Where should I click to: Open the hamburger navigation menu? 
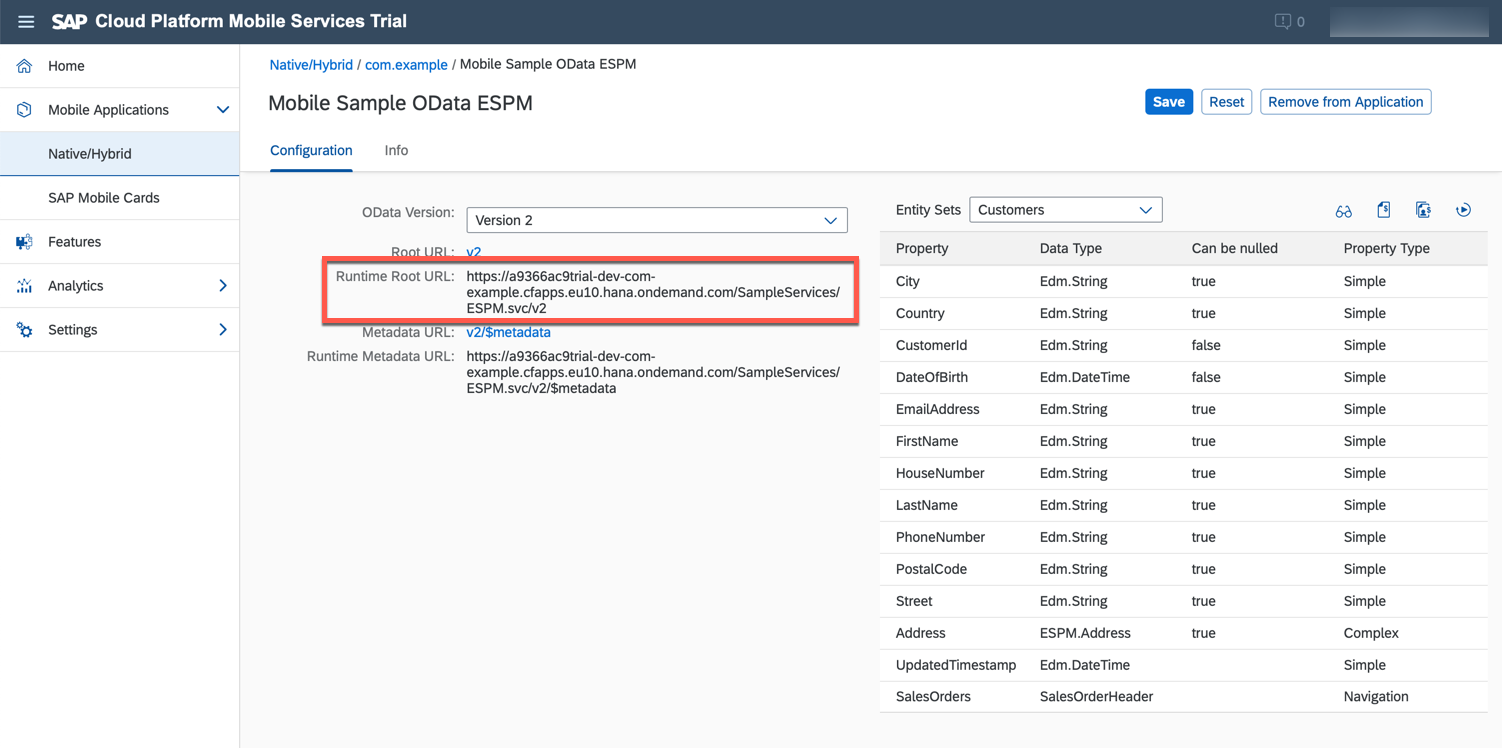(26, 21)
